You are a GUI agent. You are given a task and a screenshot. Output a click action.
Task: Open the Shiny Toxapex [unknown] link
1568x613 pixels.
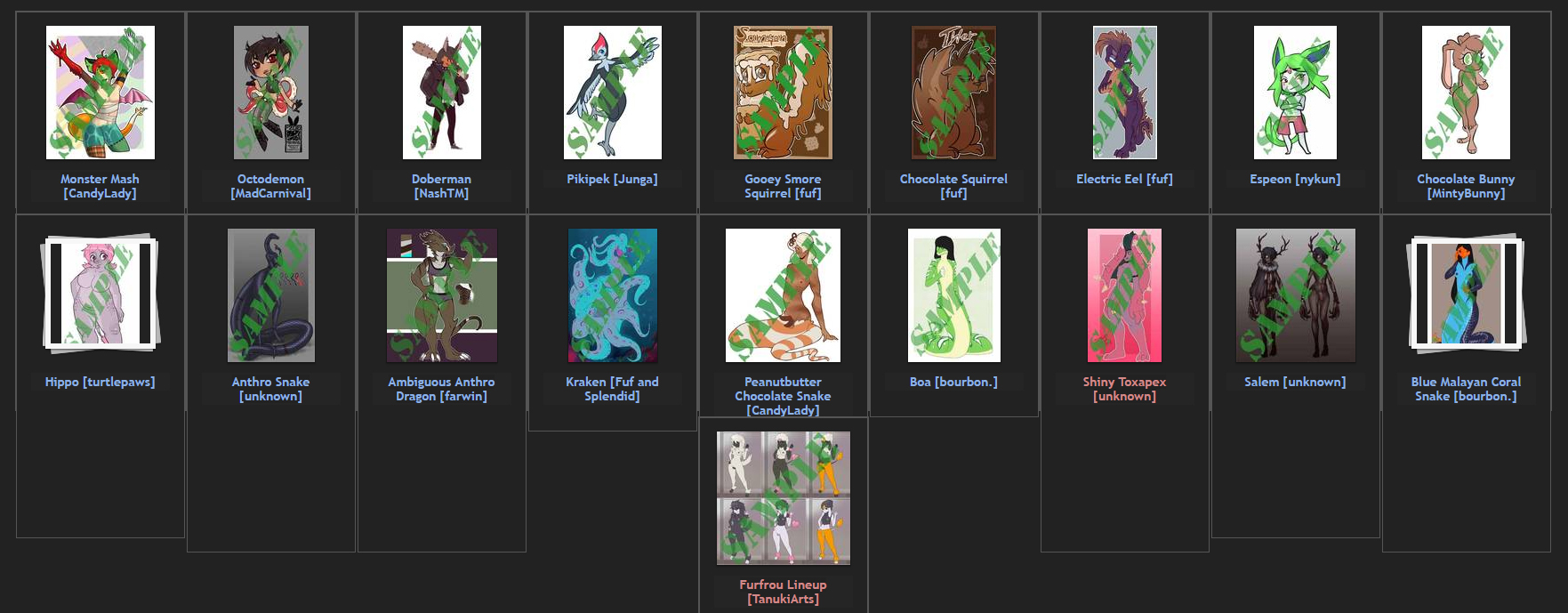1124,389
